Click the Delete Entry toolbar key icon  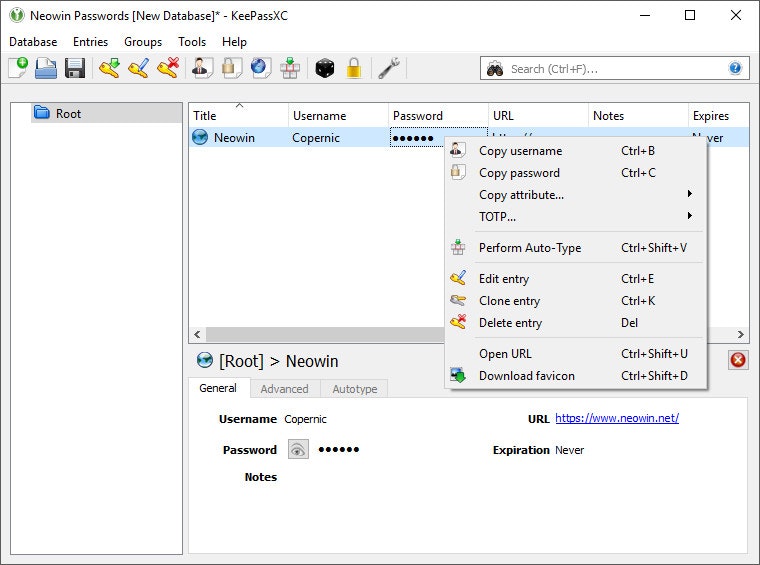pos(168,68)
